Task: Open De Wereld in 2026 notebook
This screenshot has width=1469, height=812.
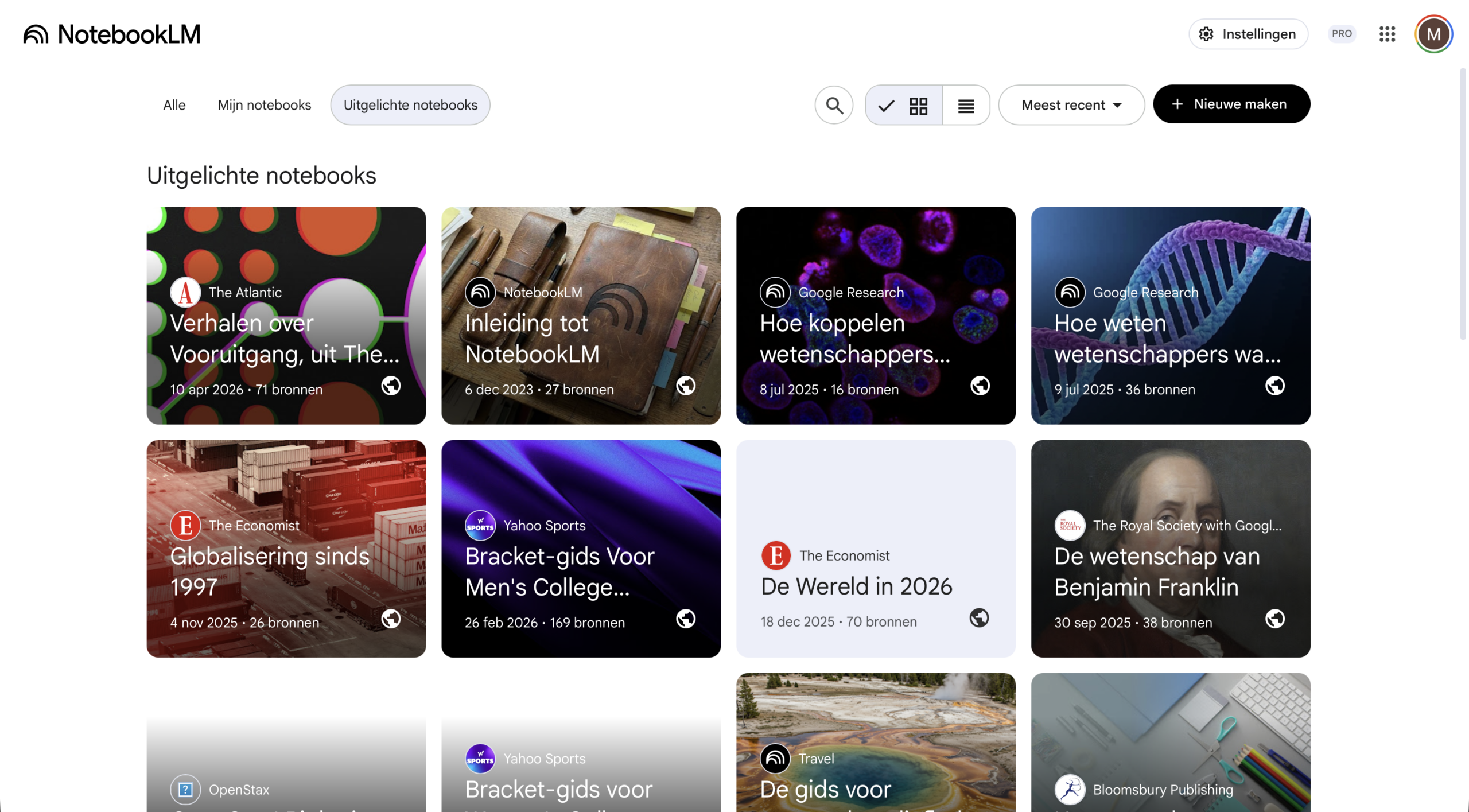Action: (x=876, y=549)
